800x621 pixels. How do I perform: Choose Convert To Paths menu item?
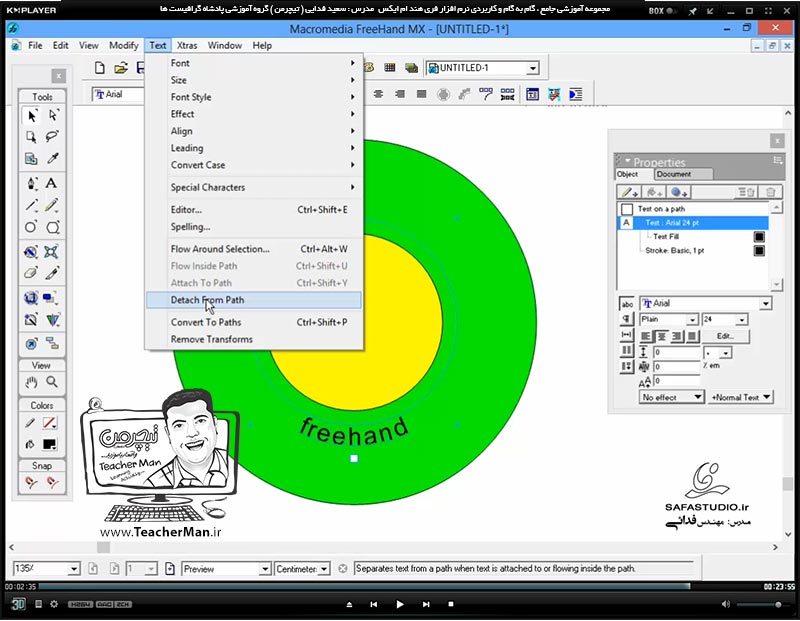[x=254, y=322]
